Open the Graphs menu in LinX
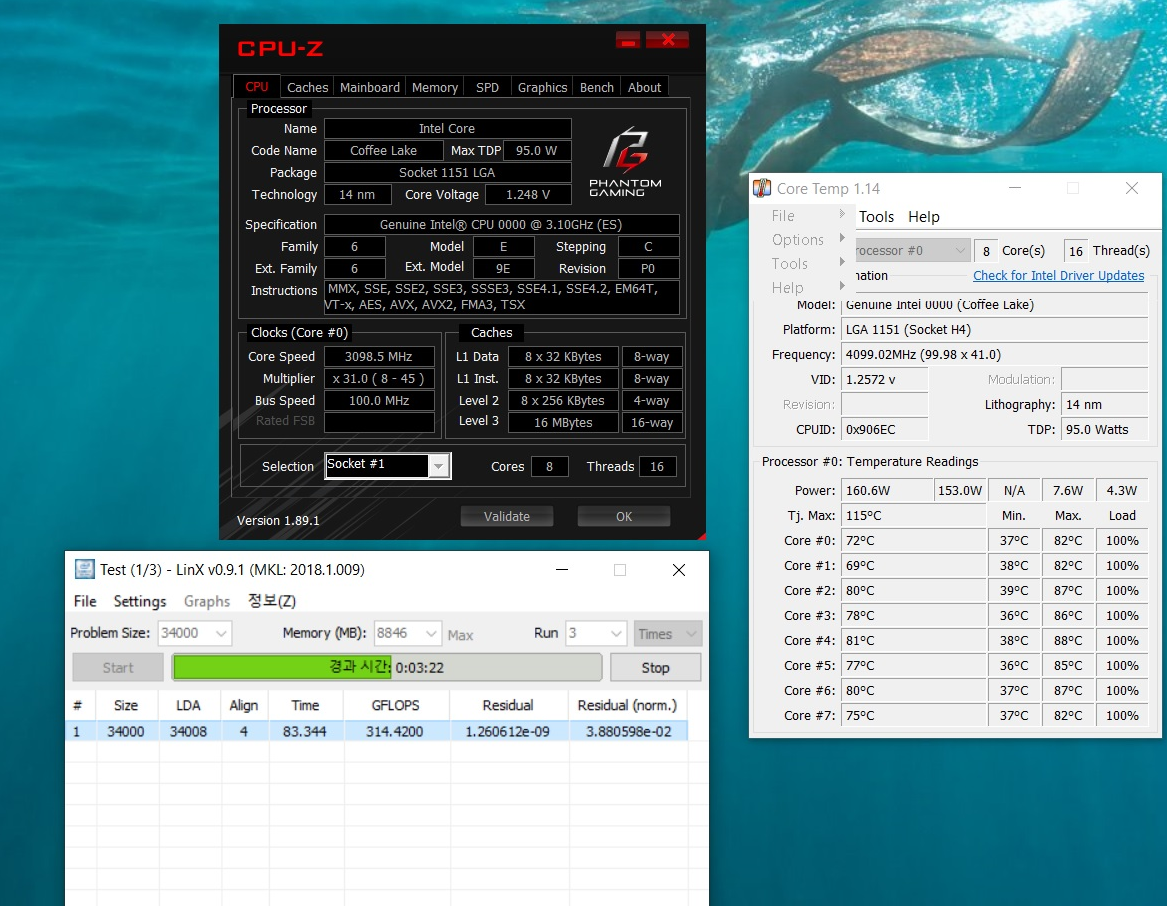Screen dimensions: 1167x906 (207, 602)
